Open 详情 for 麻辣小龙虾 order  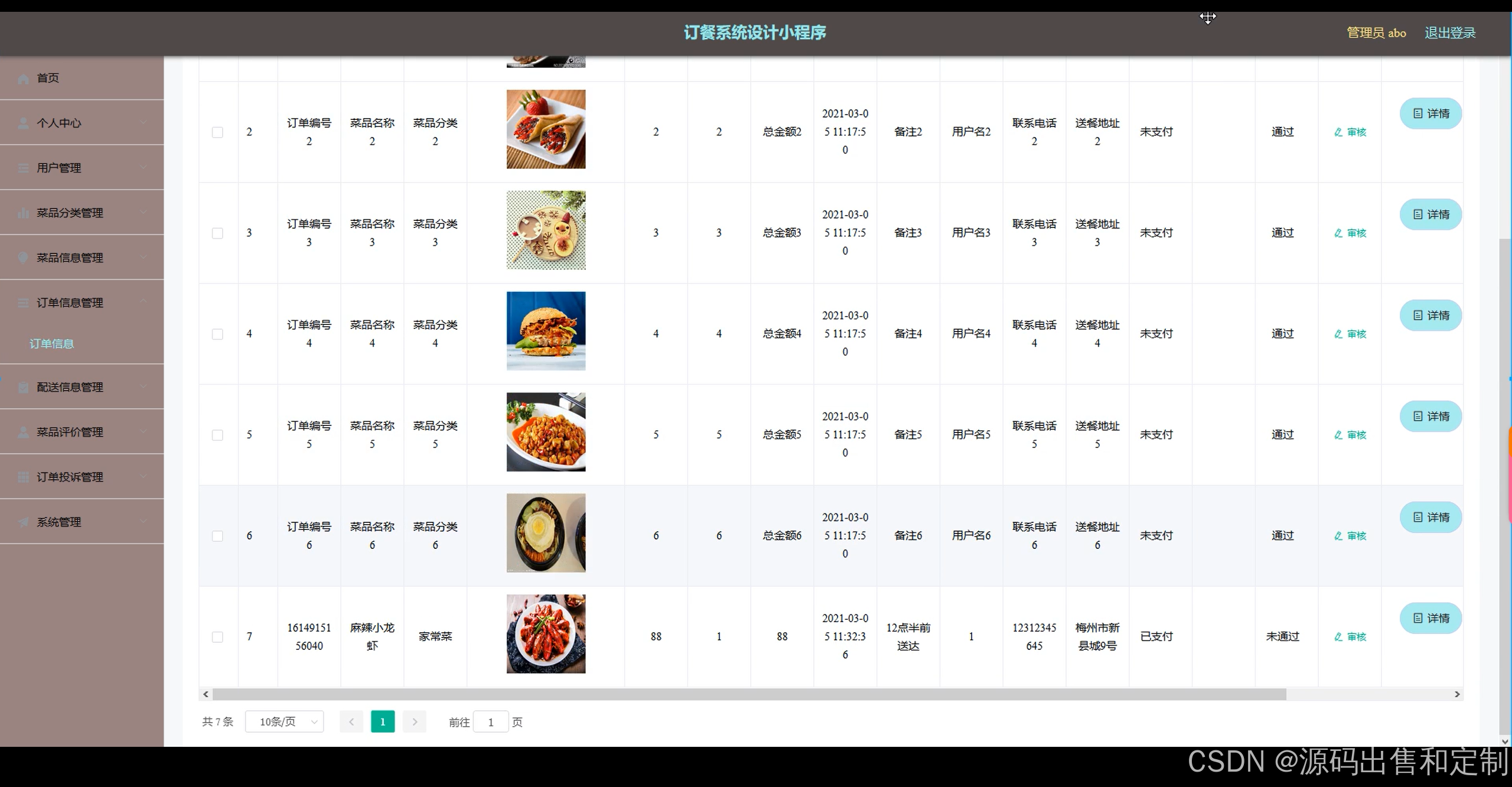click(x=1430, y=619)
